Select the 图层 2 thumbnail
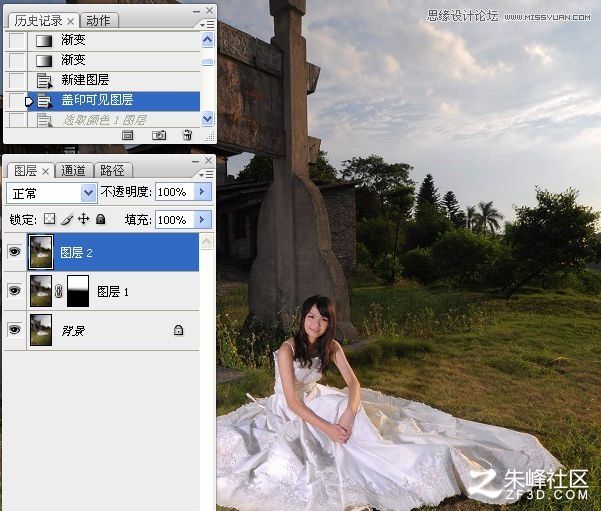This screenshot has height=511, width=601. pyautogui.click(x=41, y=252)
